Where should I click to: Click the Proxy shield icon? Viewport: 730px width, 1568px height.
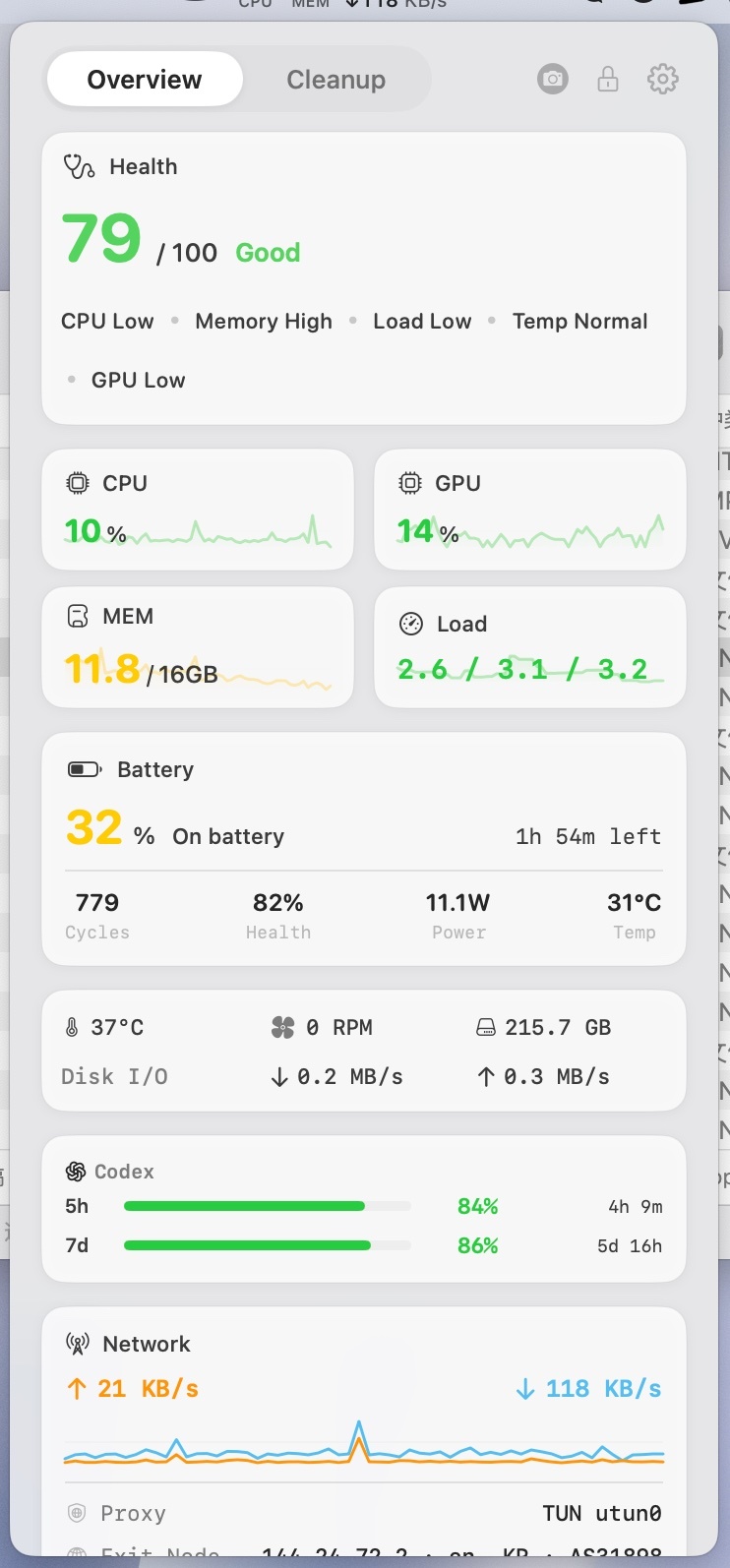tap(76, 1513)
